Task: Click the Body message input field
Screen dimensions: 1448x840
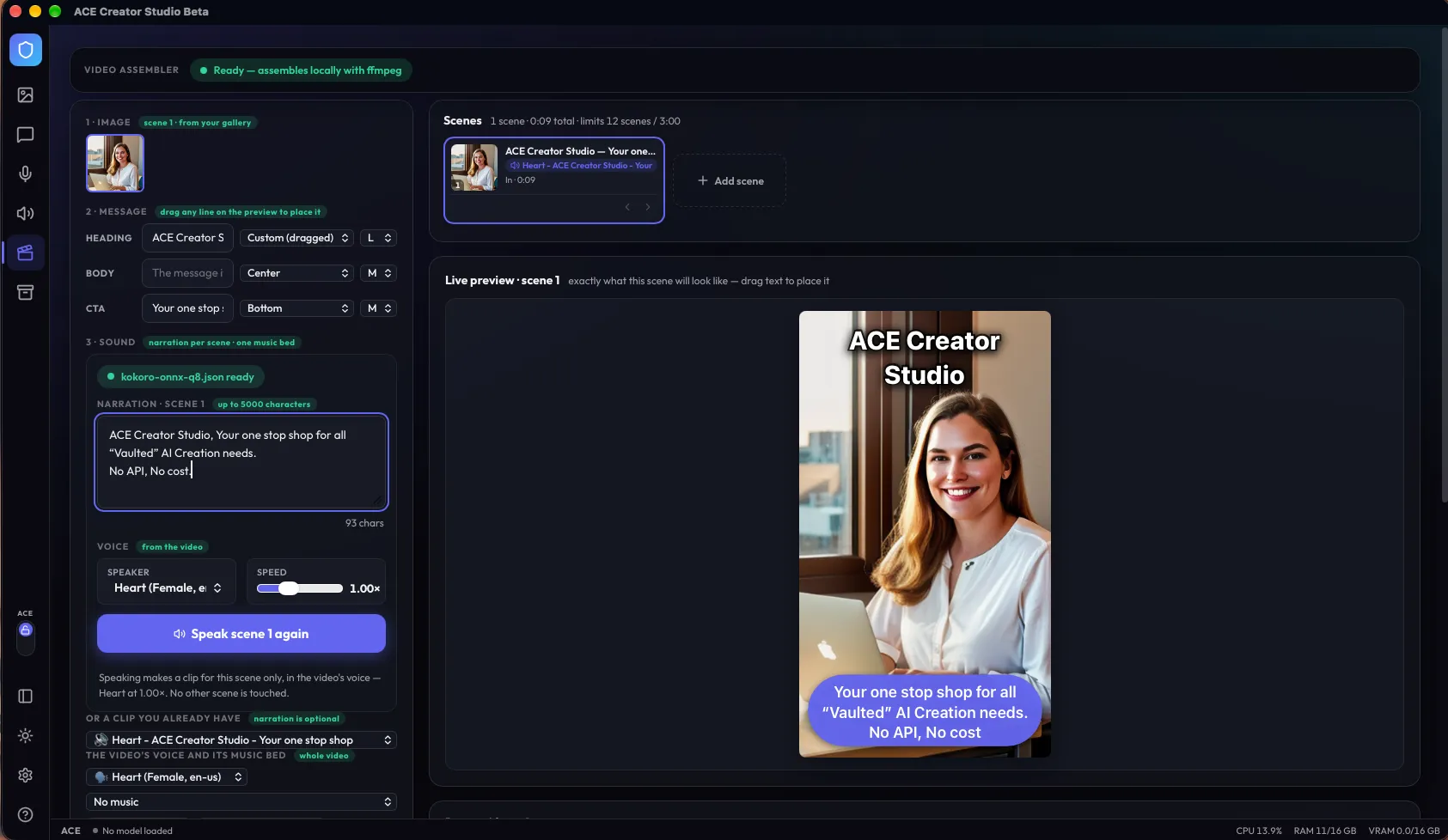Action: point(187,273)
